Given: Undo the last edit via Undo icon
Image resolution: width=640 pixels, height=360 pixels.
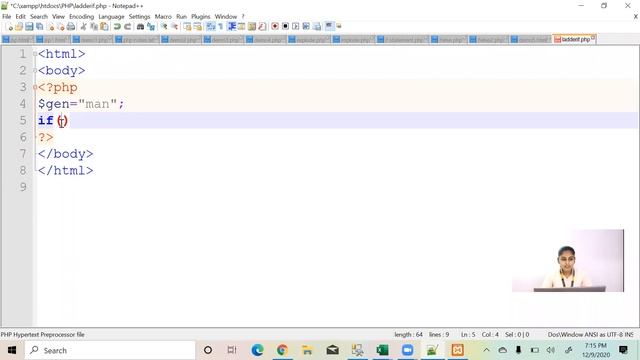Looking at the screenshot, I should point(117,27).
